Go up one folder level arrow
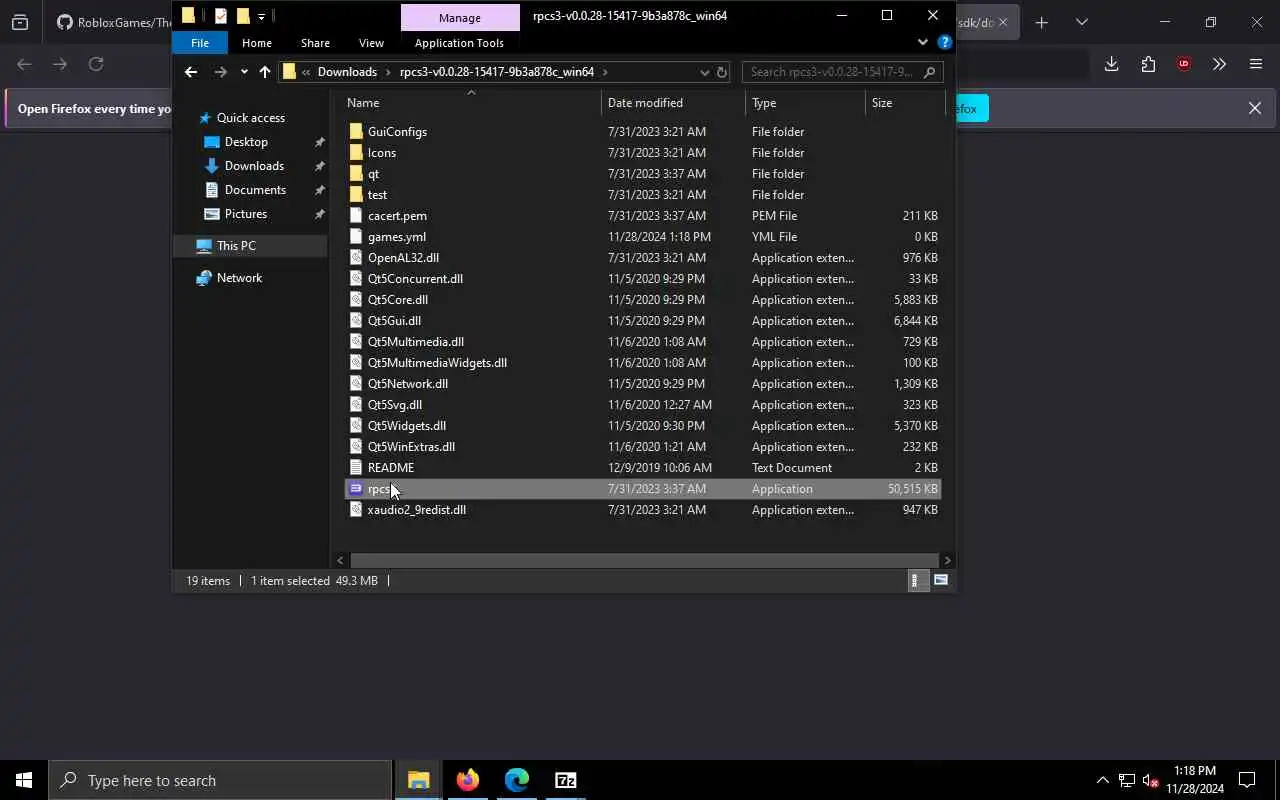The image size is (1280, 800). pos(265,72)
